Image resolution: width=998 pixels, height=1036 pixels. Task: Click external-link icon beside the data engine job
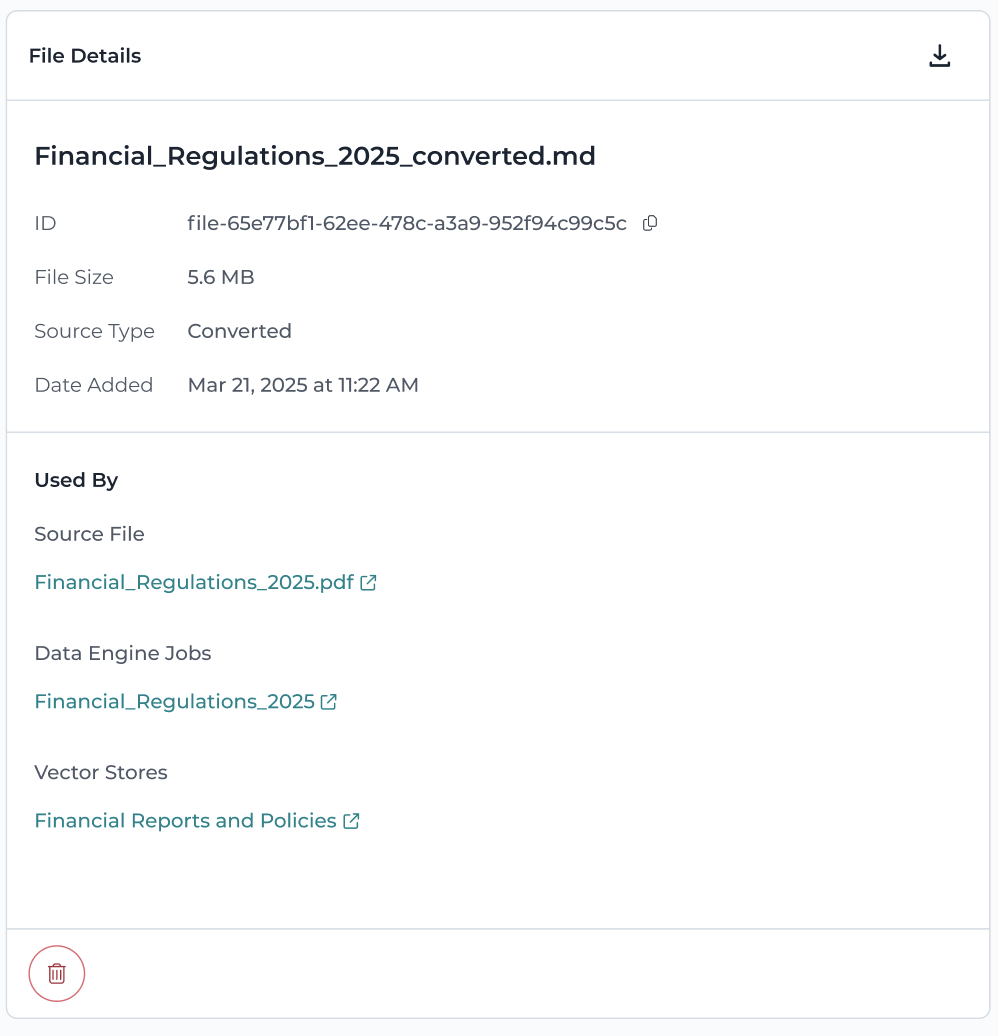(x=328, y=702)
